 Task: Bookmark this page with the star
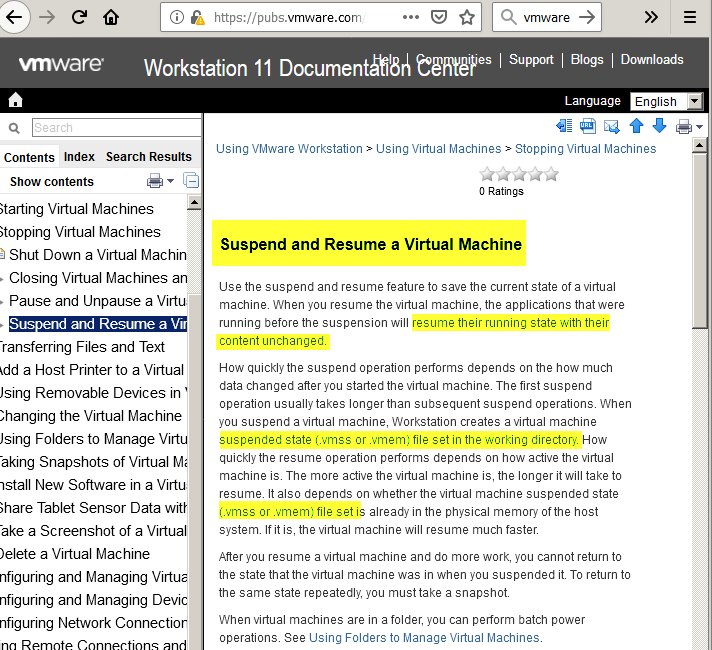point(467,17)
